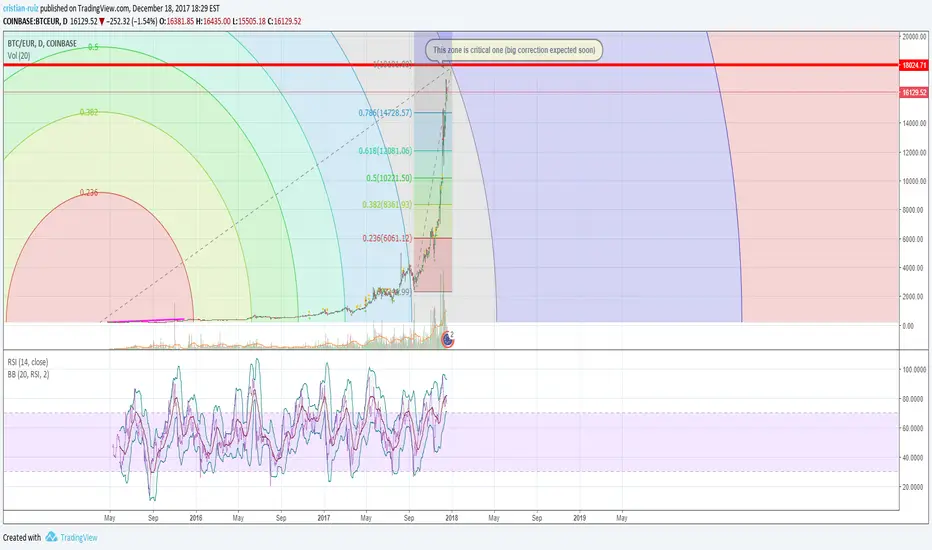932x550 pixels.
Task: Click the open value O:16381.85
Action: 177,21
